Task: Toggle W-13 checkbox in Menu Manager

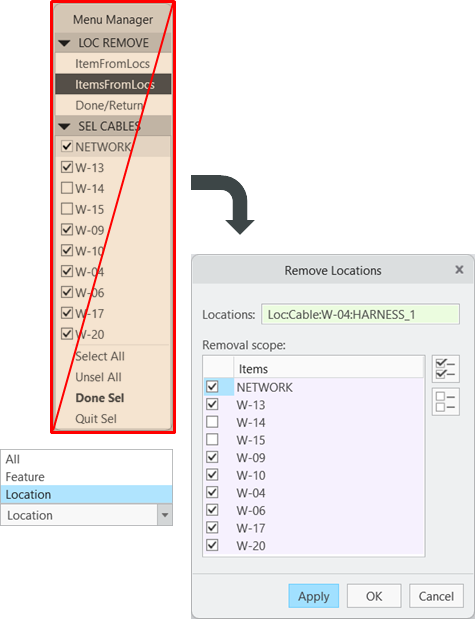Action: (x=67, y=167)
